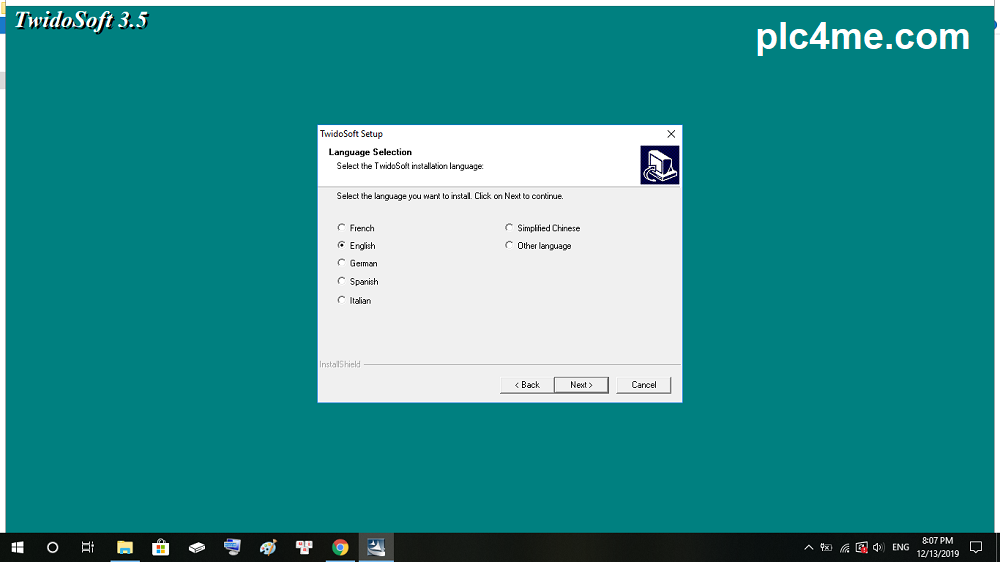
Task: Open the volume control in system tray
Action: [878, 547]
